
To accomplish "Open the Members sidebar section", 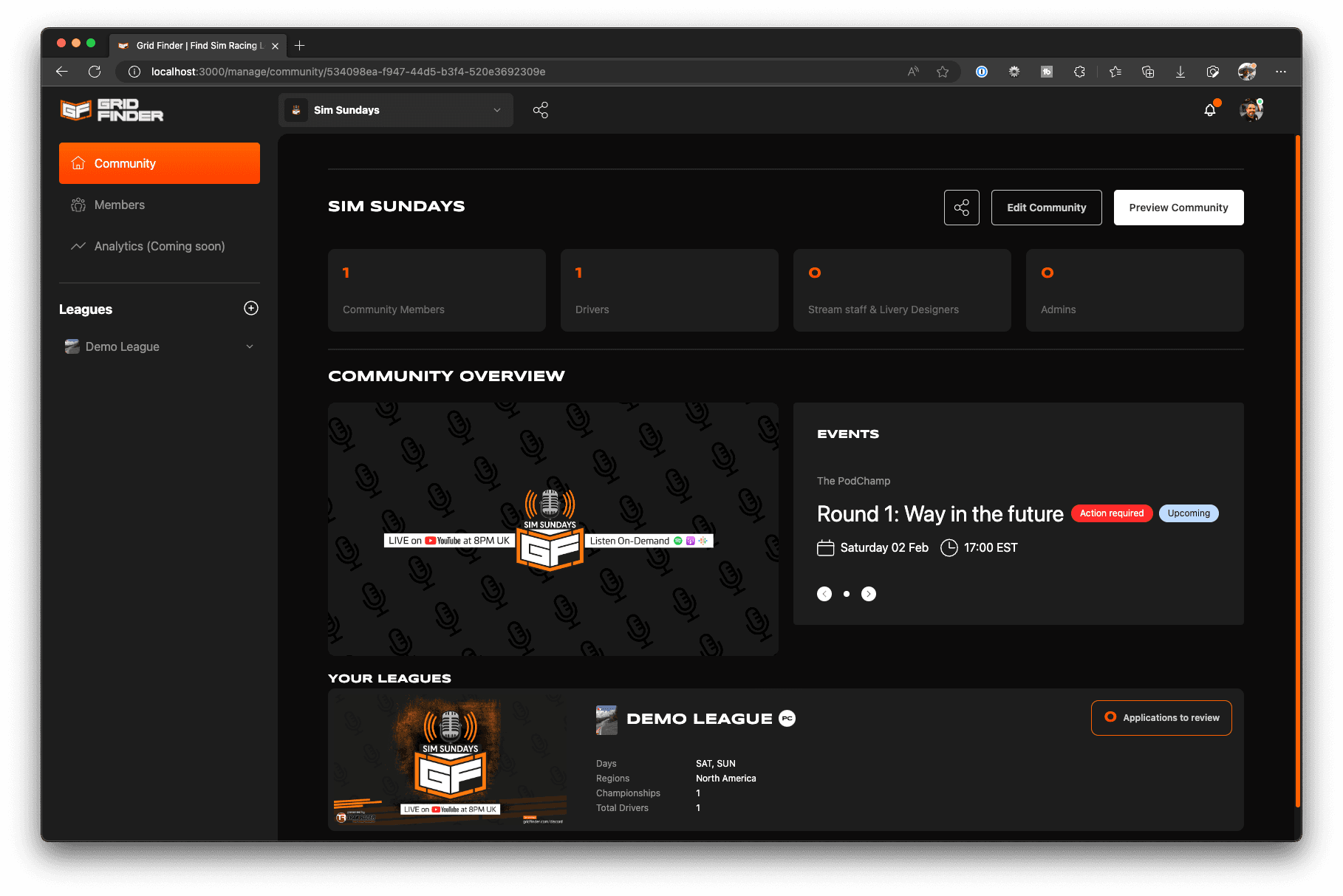I will click(119, 205).
